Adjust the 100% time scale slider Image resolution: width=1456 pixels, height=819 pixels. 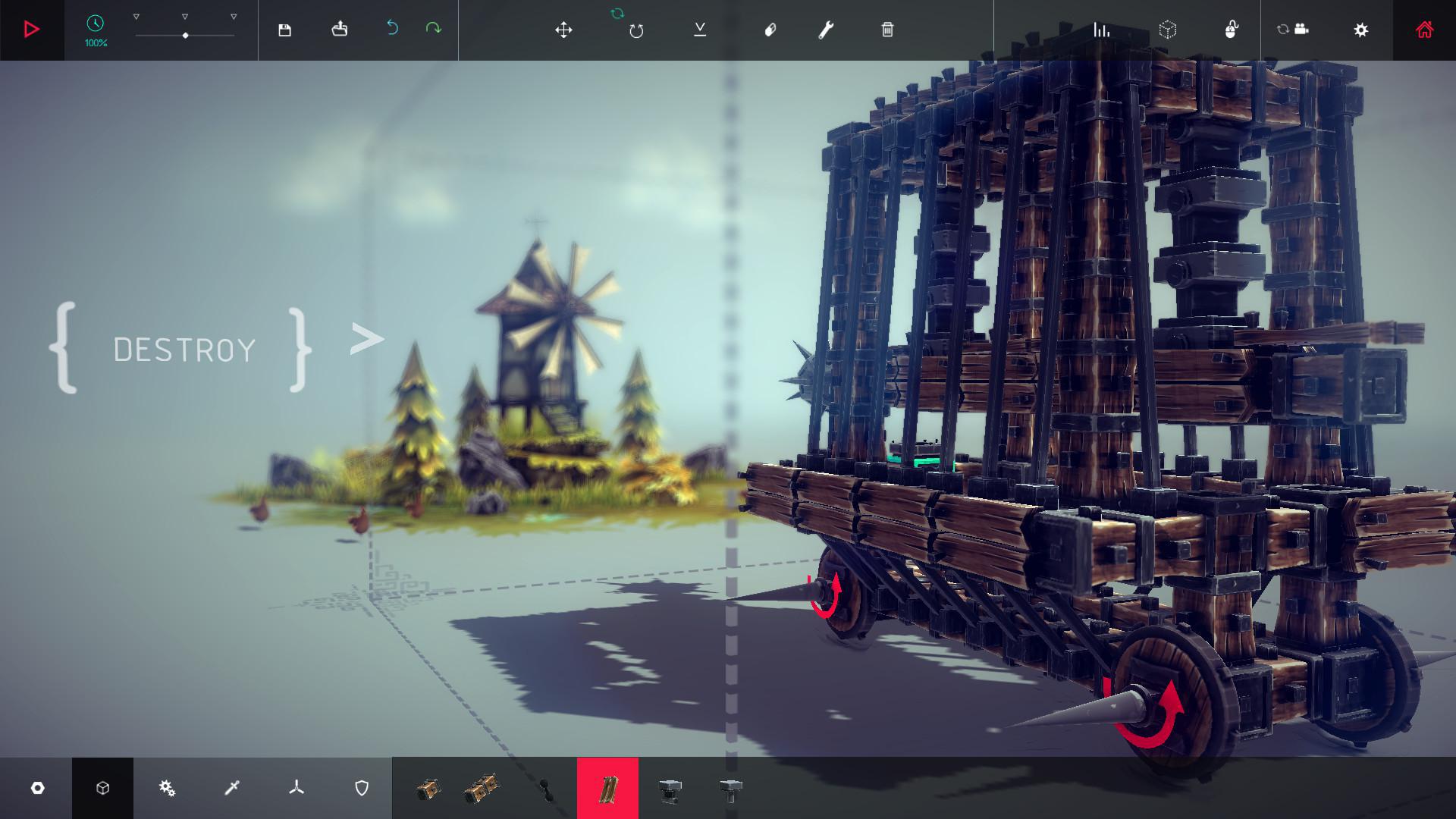(x=185, y=34)
